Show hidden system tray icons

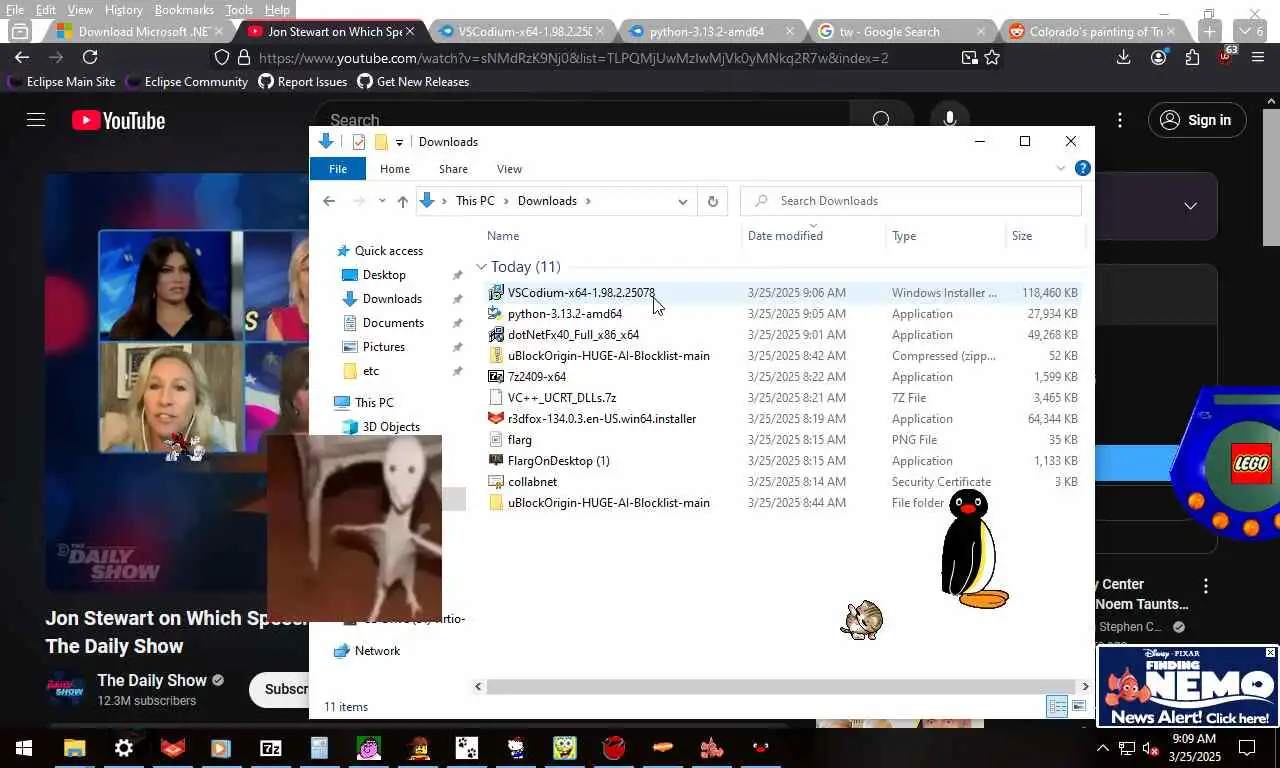pos(1103,747)
